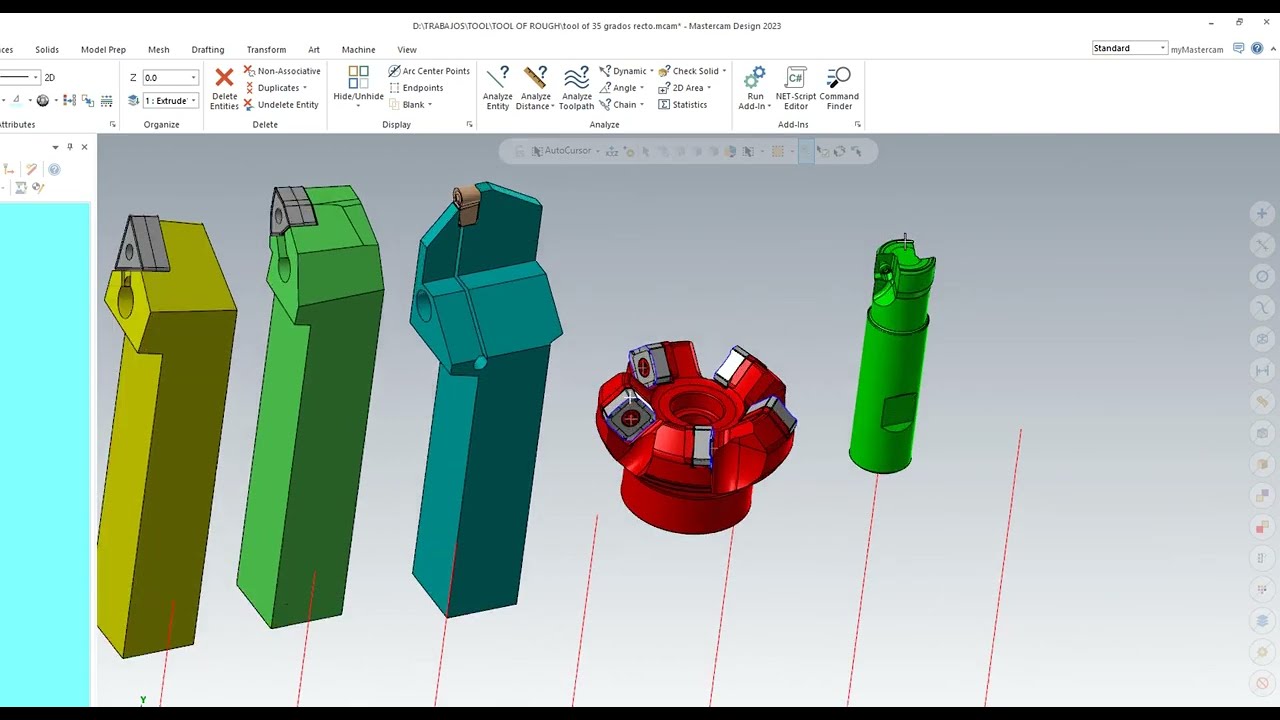Open the Display group dialog launcher
Screen dimensions: 1280x720
(469, 125)
